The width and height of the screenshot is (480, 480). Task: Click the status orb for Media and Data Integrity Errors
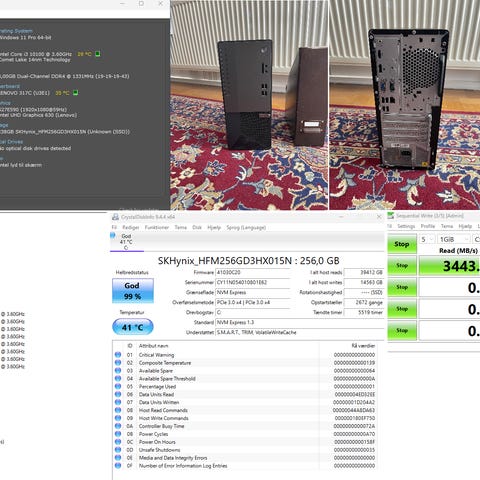pos(118,458)
